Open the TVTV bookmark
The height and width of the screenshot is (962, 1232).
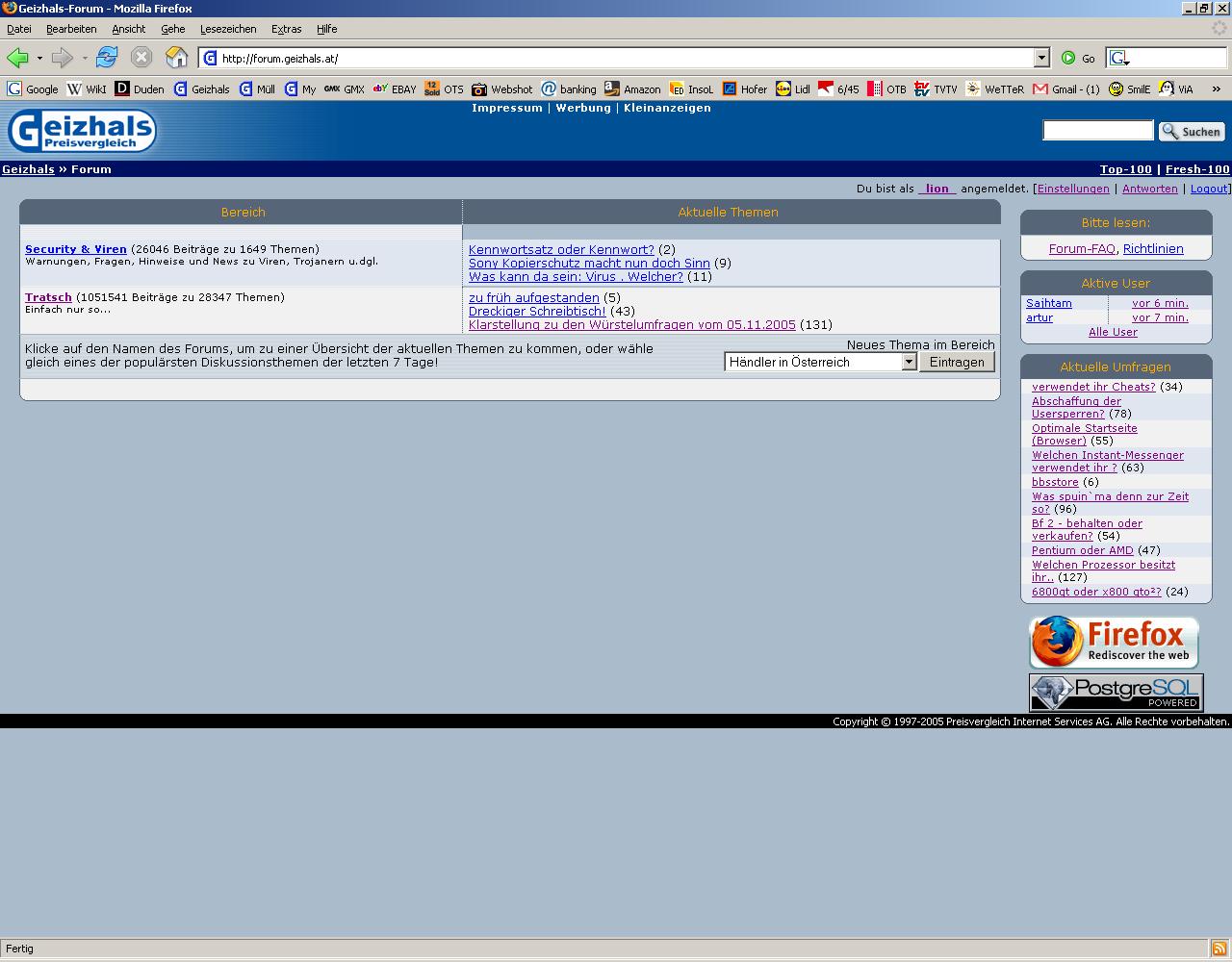tap(936, 89)
